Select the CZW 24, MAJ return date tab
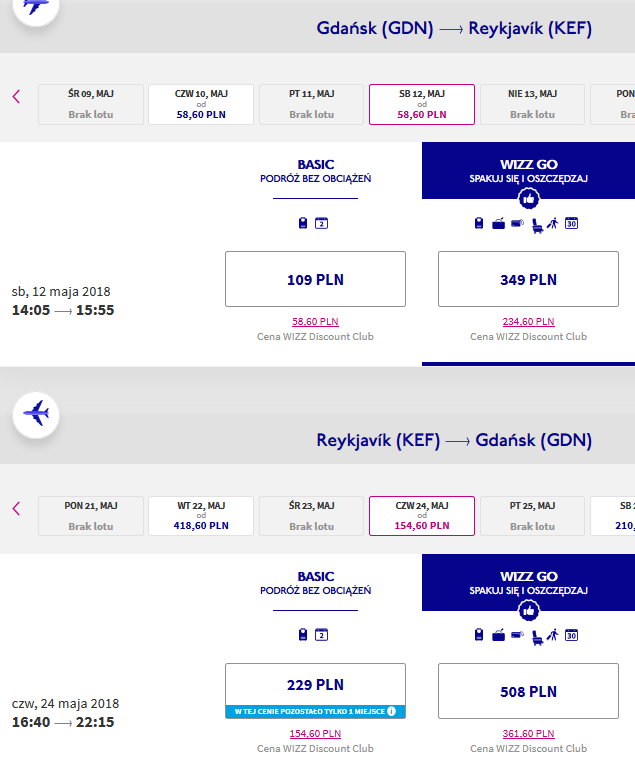 pyautogui.click(x=422, y=516)
